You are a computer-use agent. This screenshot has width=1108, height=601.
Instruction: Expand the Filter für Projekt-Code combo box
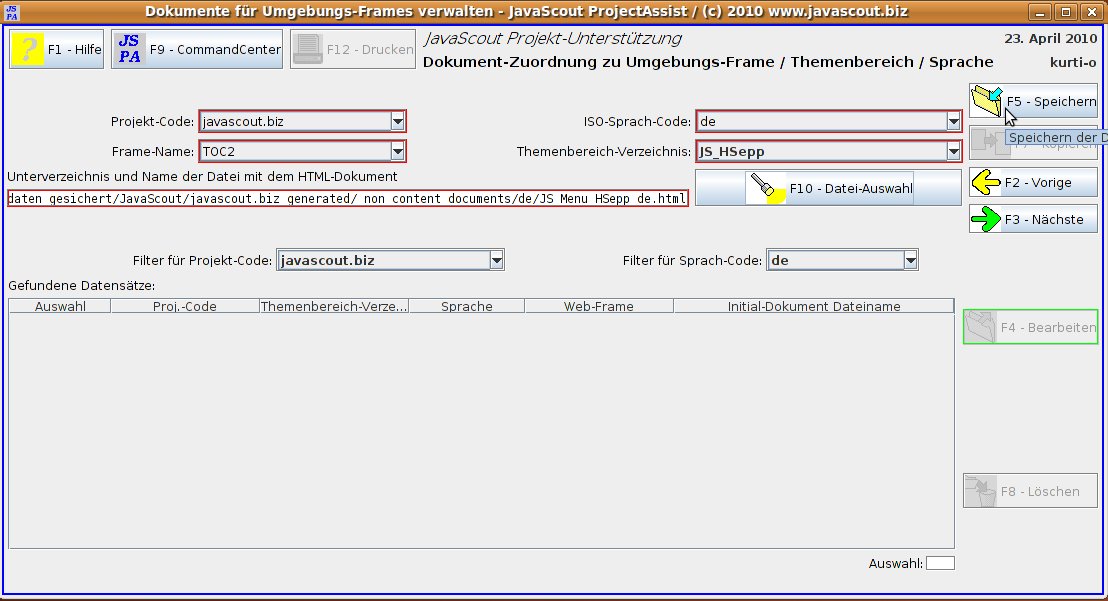496,260
